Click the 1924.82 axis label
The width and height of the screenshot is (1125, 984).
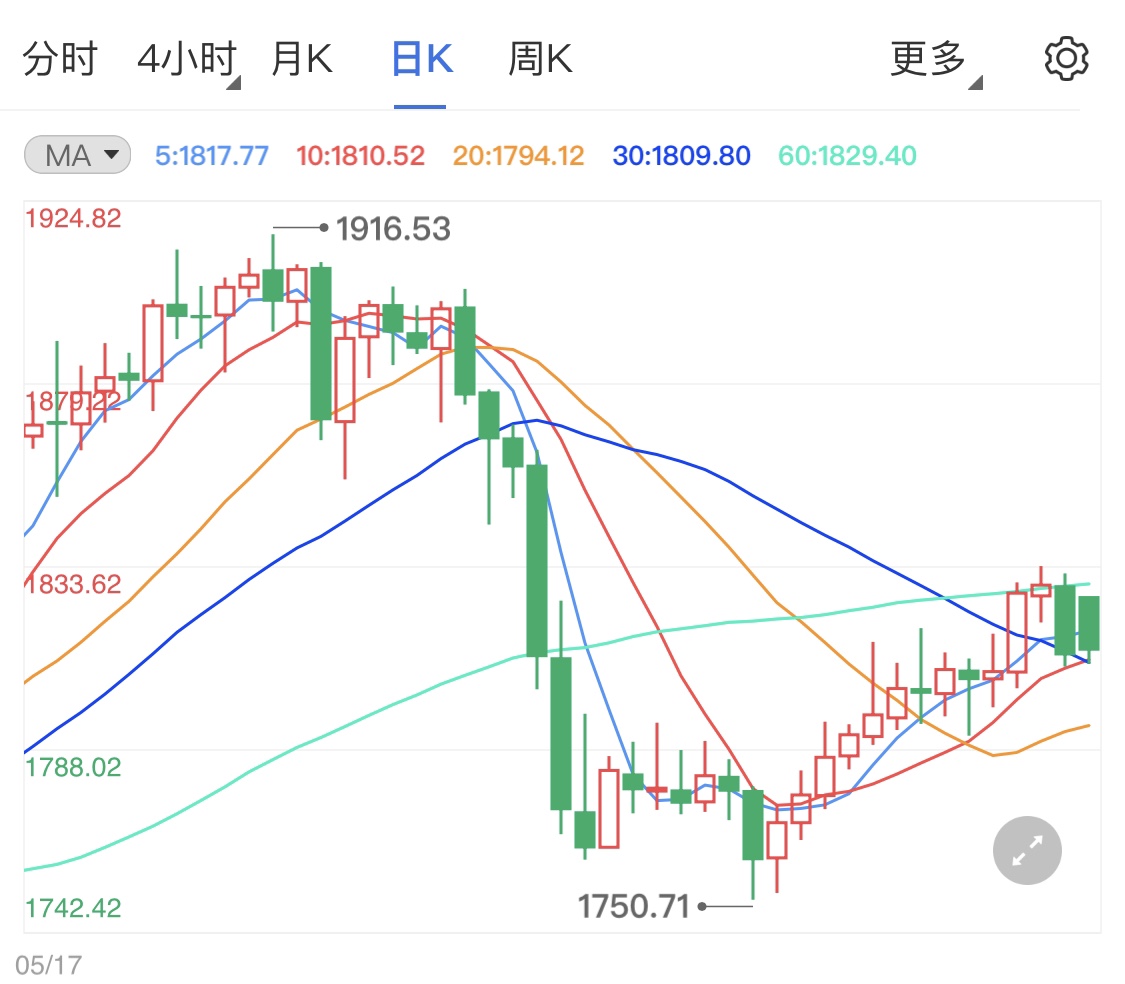tap(73, 219)
